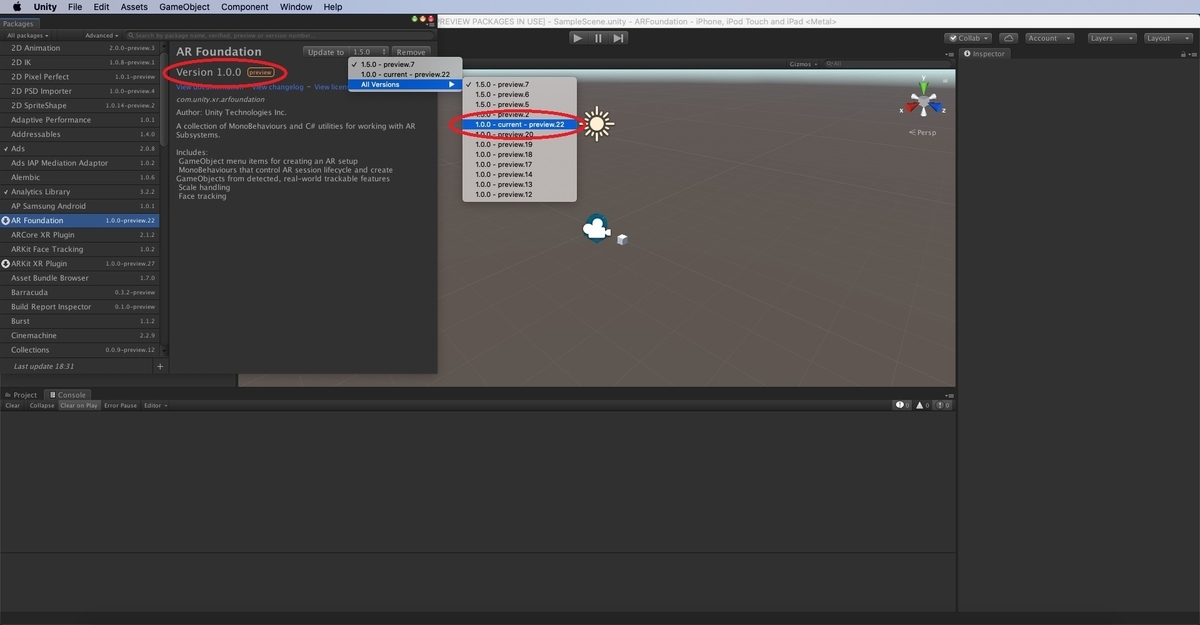Expand the All Versions submenu item

coord(405,84)
